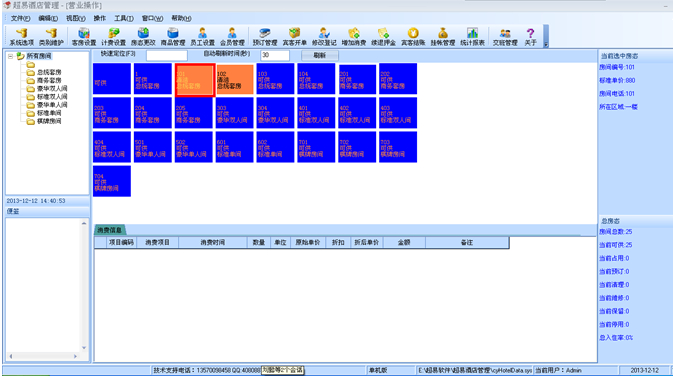Select orange room tile 102
This screenshot has width=673, height=378.
coord(234,79)
